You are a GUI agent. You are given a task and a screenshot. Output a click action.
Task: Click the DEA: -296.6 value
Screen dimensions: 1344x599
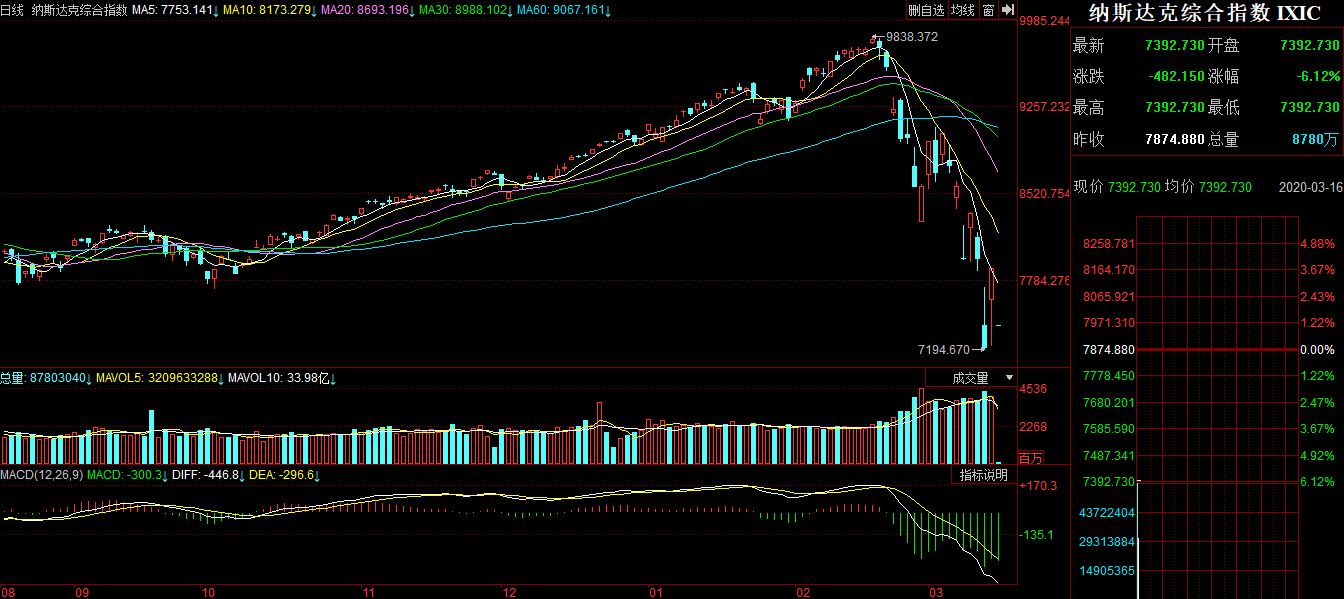(280, 475)
